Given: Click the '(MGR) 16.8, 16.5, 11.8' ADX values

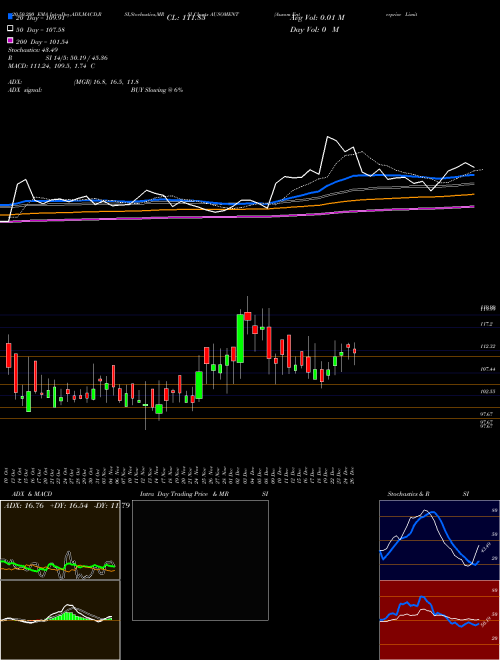Looking at the screenshot, I should click(x=106, y=82).
